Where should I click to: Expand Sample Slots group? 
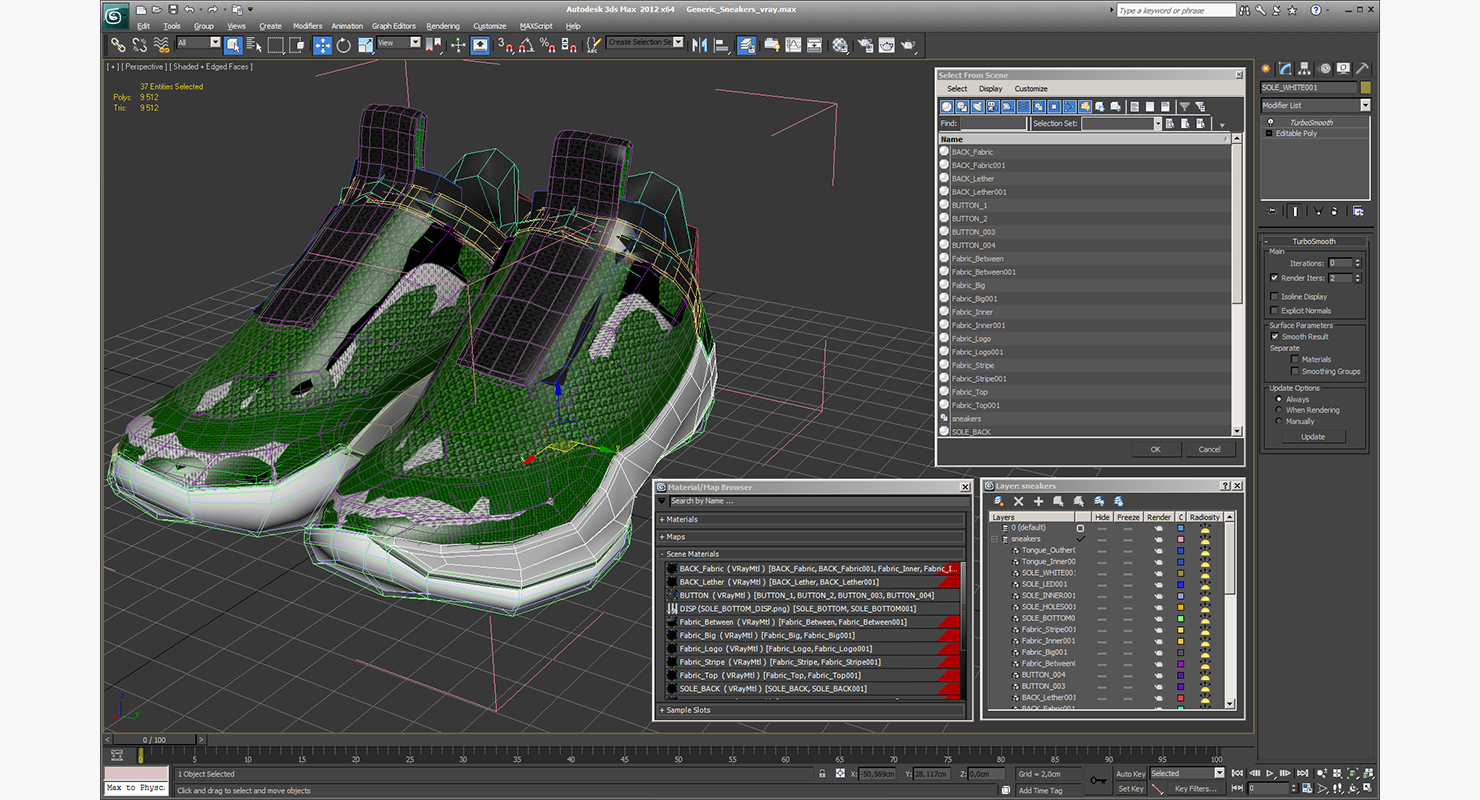[x=811, y=710]
